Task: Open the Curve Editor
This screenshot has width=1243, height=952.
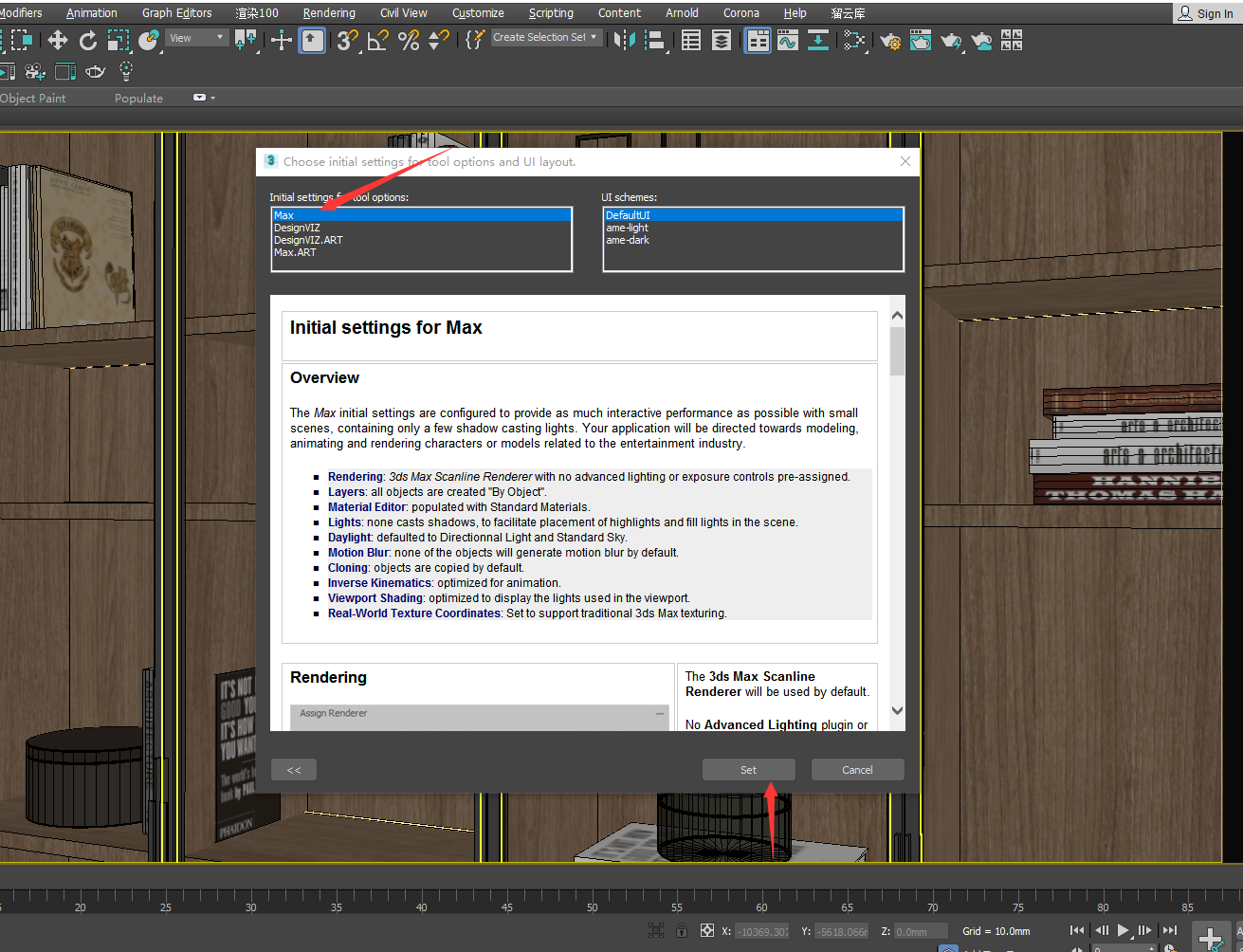Action: click(x=787, y=40)
